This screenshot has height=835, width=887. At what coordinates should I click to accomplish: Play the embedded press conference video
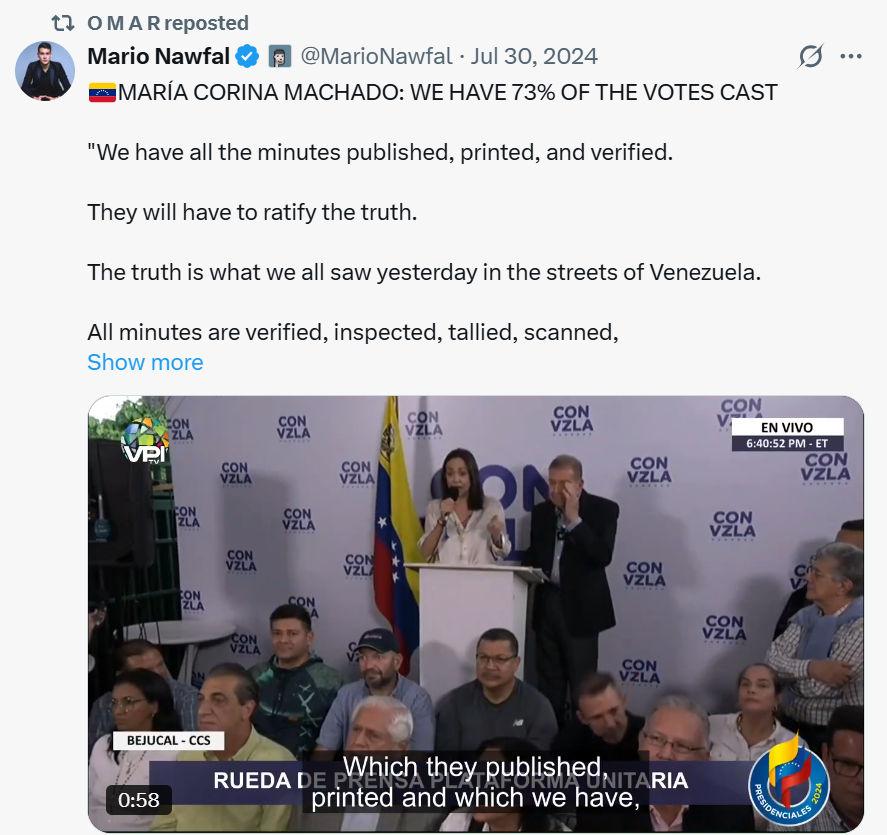click(x=476, y=614)
